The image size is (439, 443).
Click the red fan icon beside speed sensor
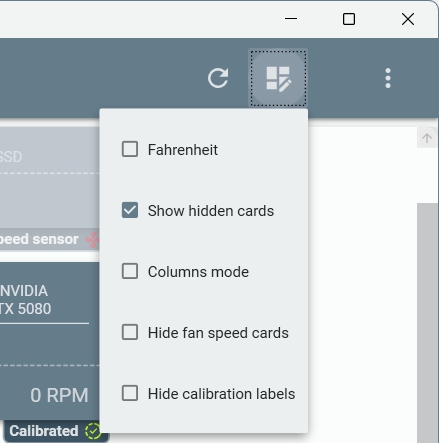click(93, 239)
